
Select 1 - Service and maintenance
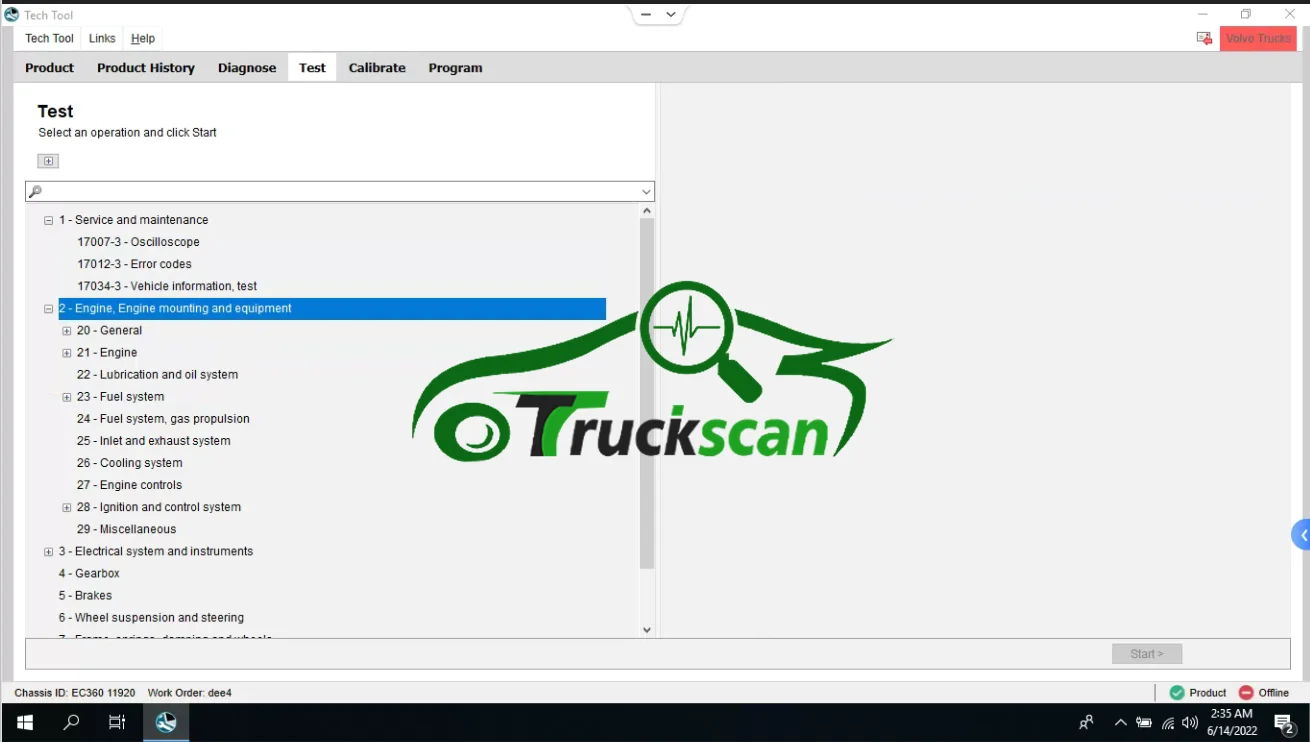(133, 220)
